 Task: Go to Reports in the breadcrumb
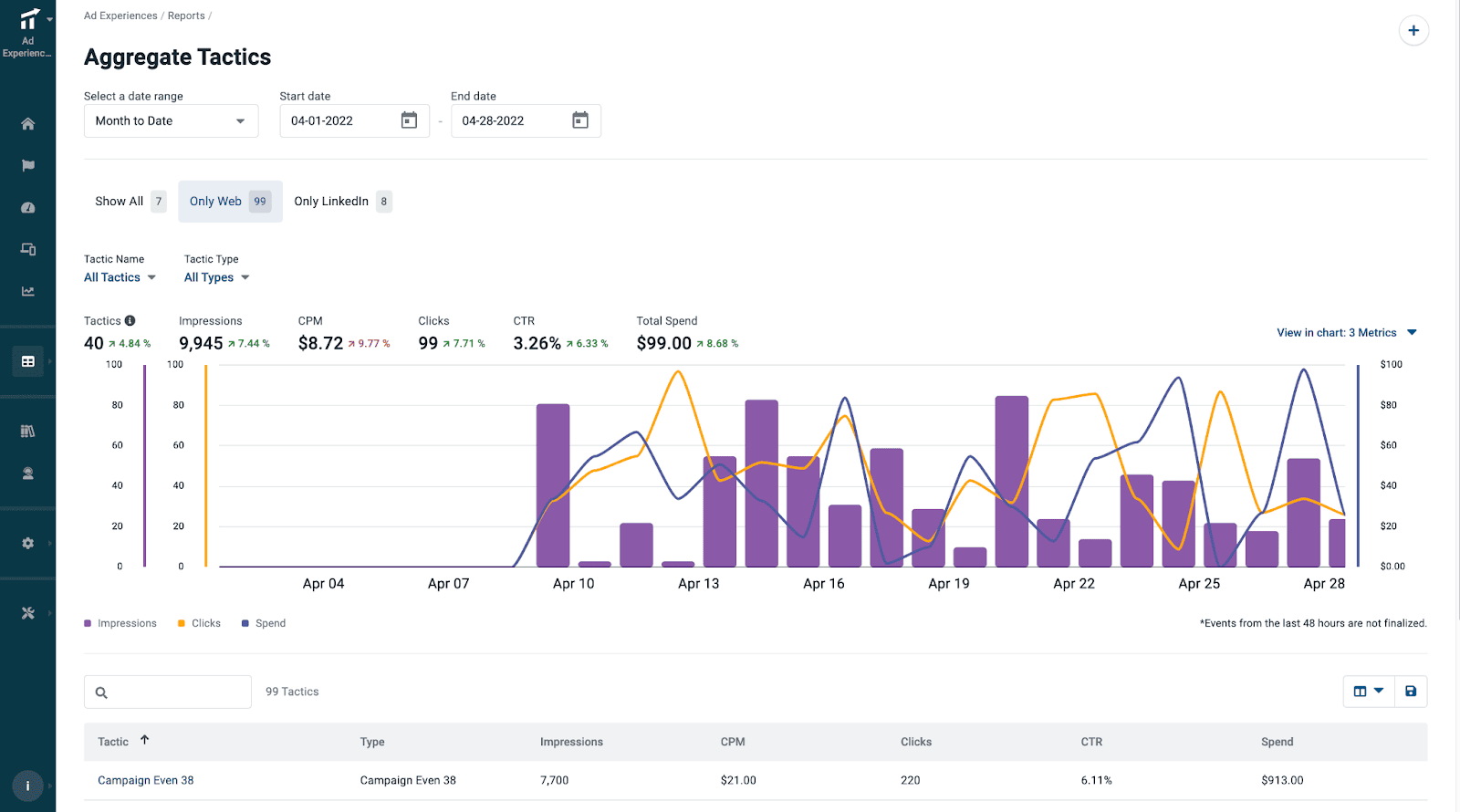coord(186,16)
